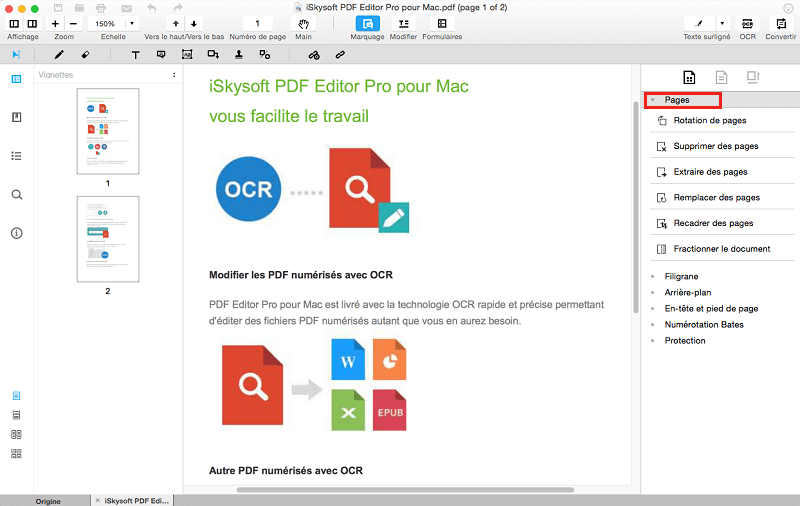Screen dimensions: 800x506
Task: Select the stamp tool
Action: tap(239, 55)
